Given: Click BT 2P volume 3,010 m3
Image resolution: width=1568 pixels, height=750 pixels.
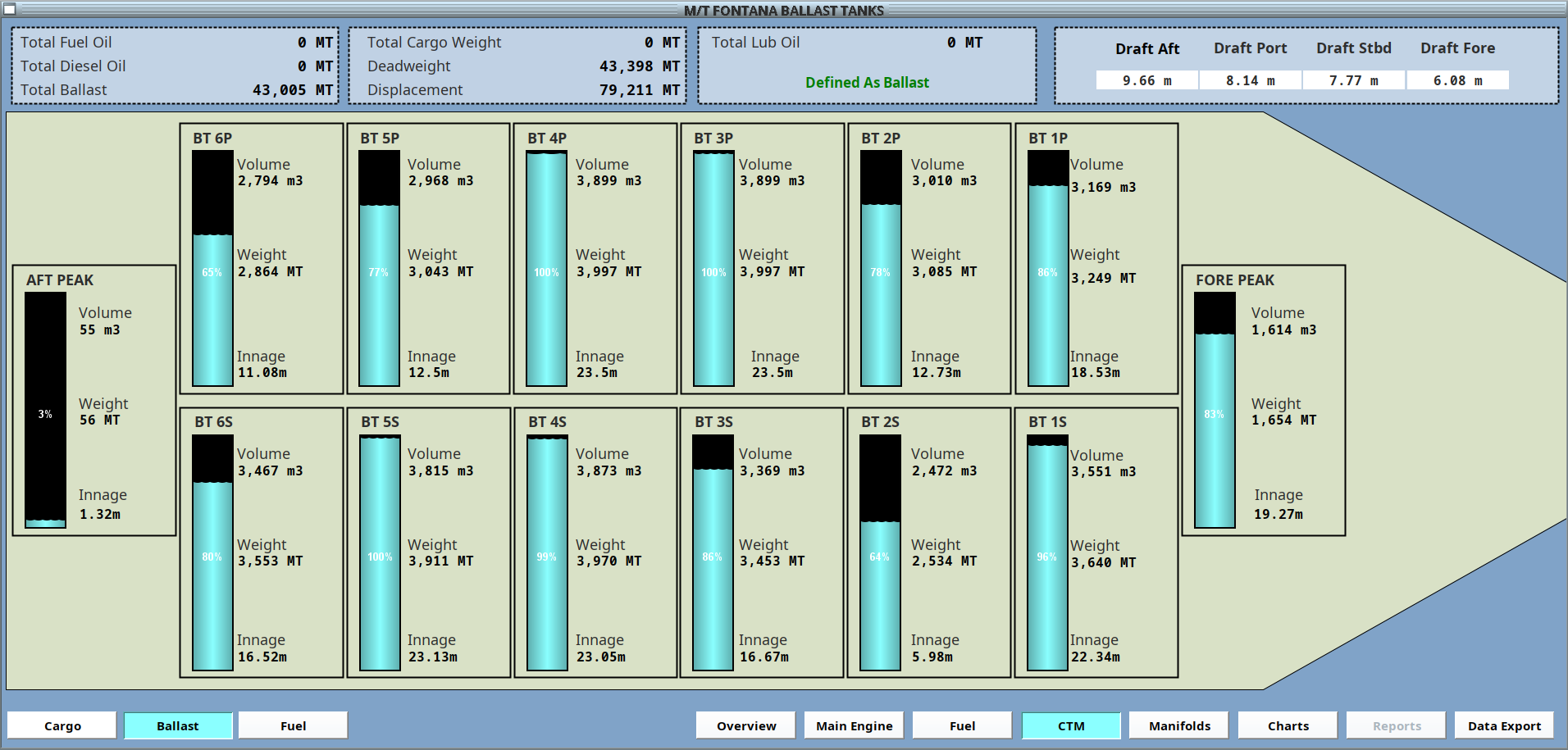Looking at the screenshot, I should point(944,181).
